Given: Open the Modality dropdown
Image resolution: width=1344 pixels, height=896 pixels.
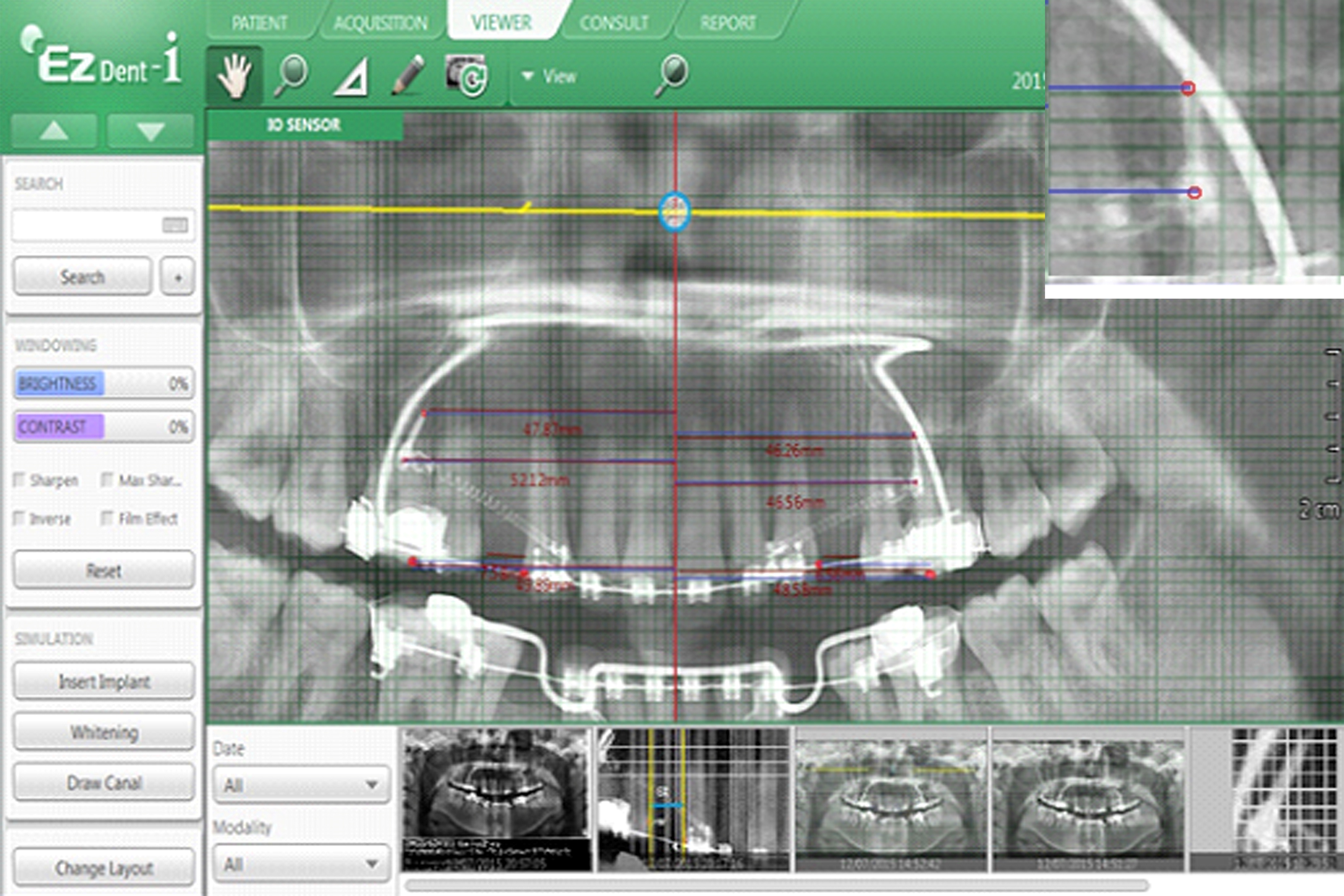Looking at the screenshot, I should pos(301,863).
